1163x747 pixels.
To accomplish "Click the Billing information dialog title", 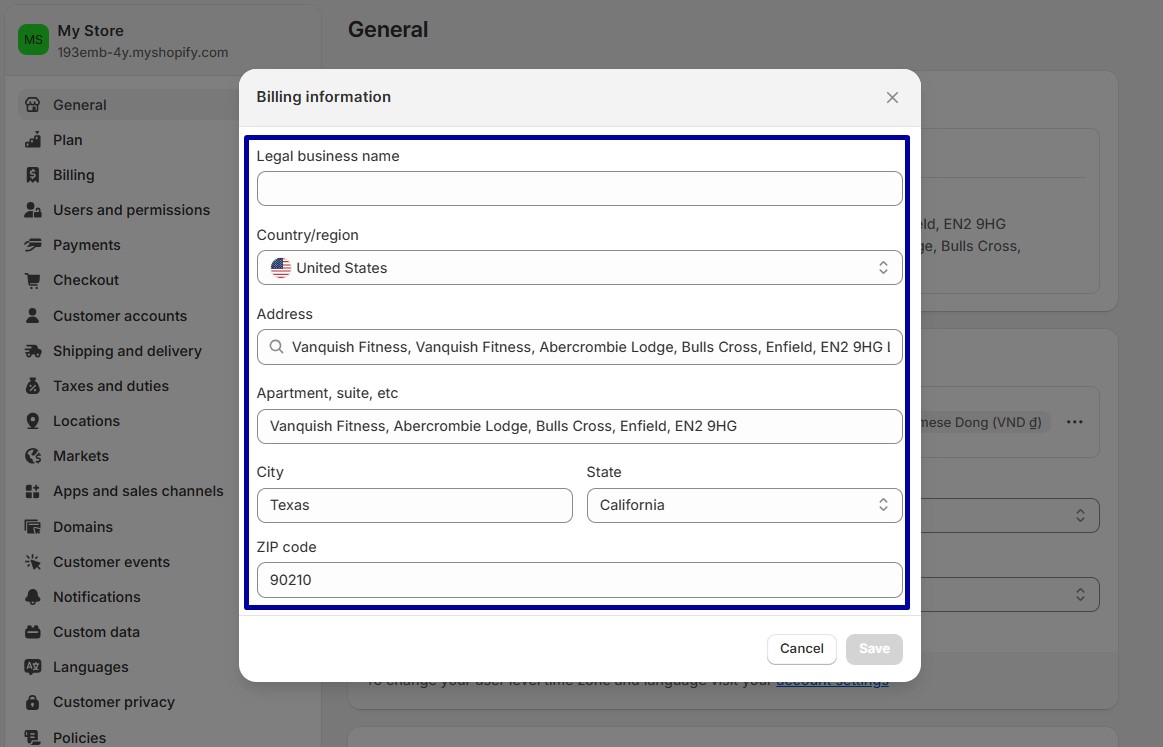I will 323,97.
